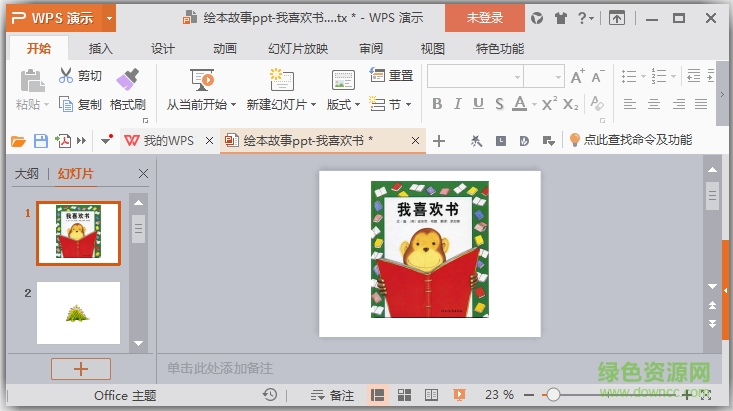Cut selection with the scissors icon

66,75
